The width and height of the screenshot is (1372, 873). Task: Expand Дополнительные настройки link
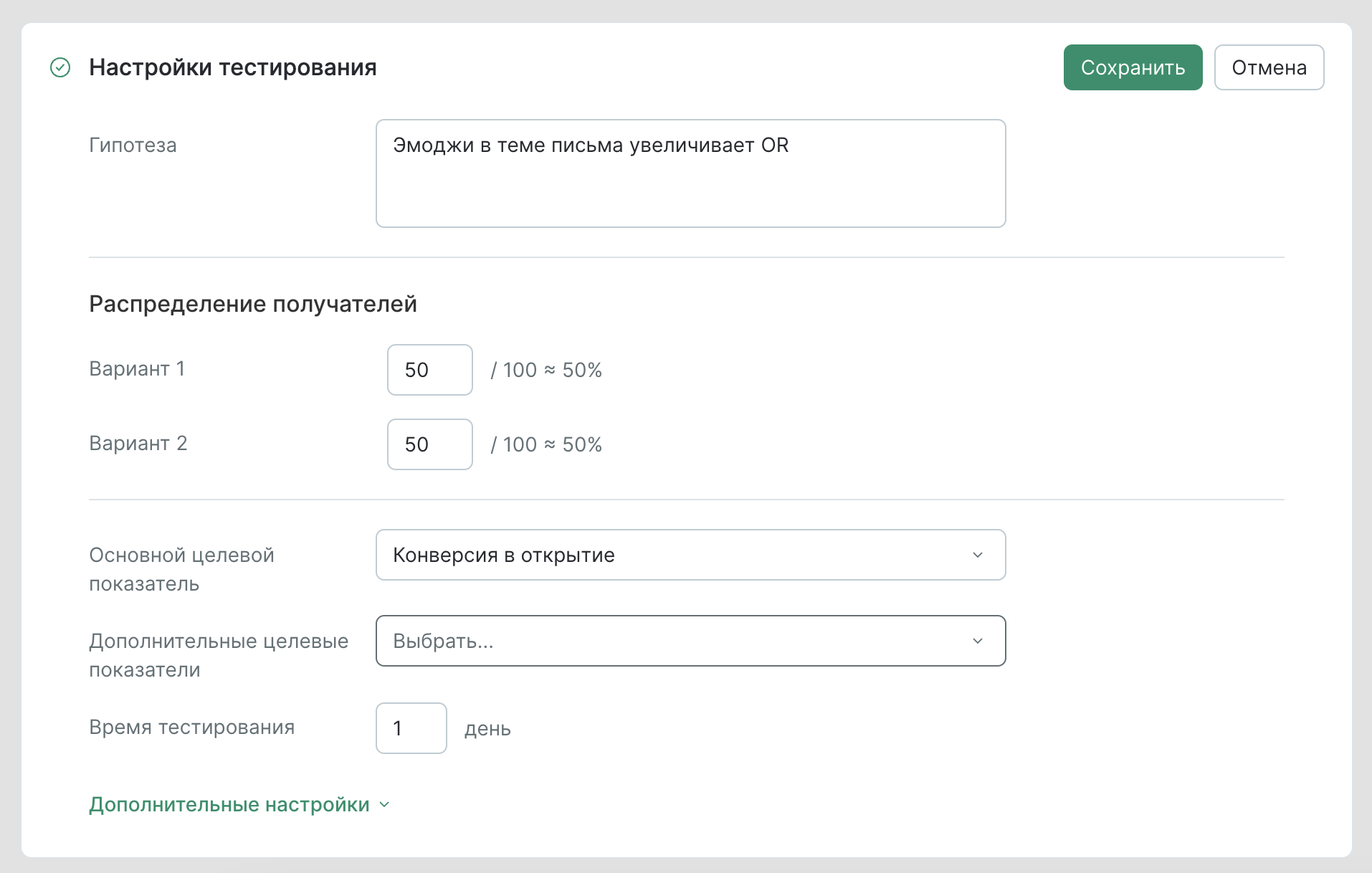239,804
